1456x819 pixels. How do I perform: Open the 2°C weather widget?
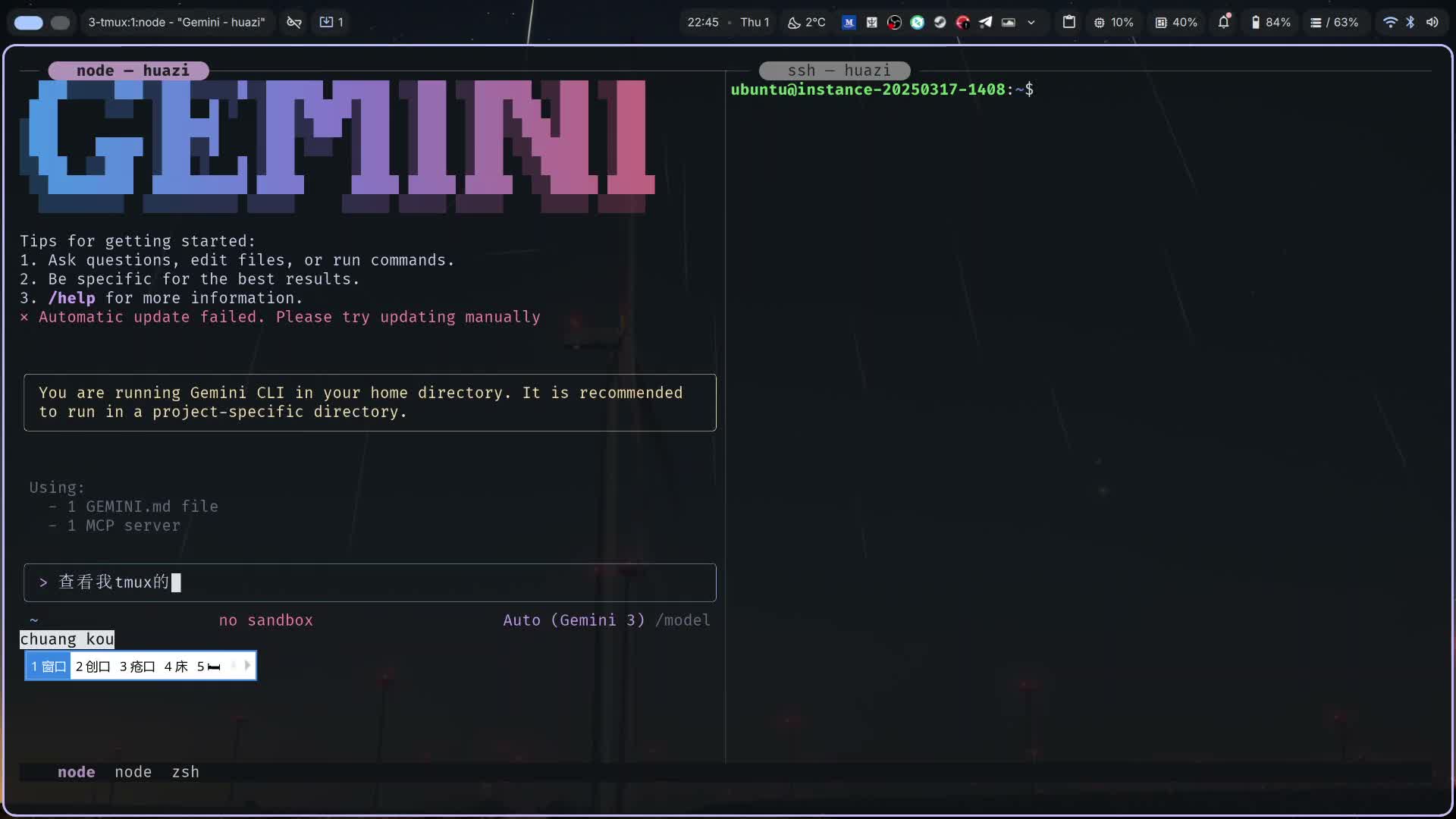[807, 23]
